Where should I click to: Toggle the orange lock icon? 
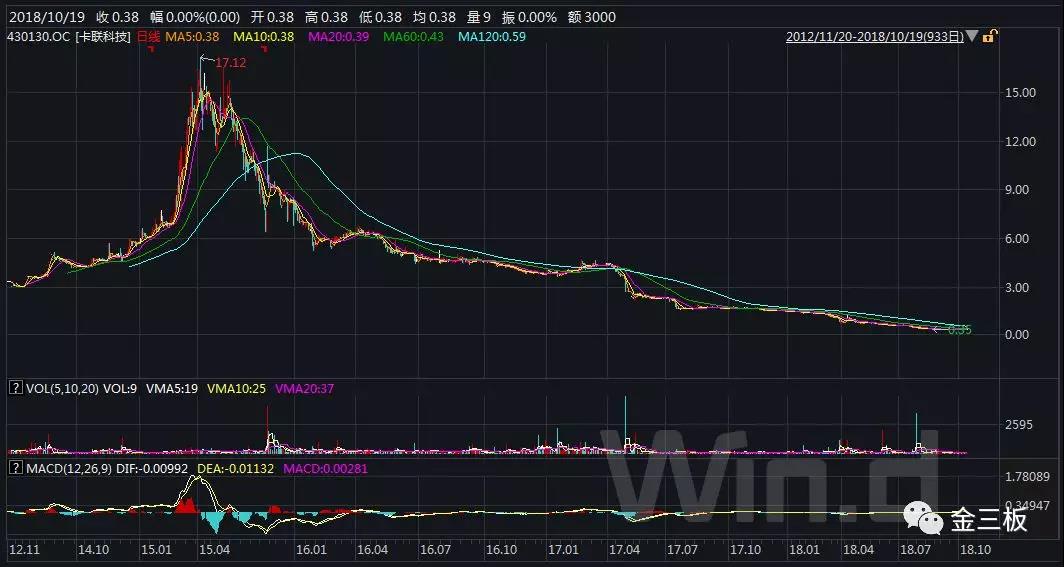[x=988, y=37]
